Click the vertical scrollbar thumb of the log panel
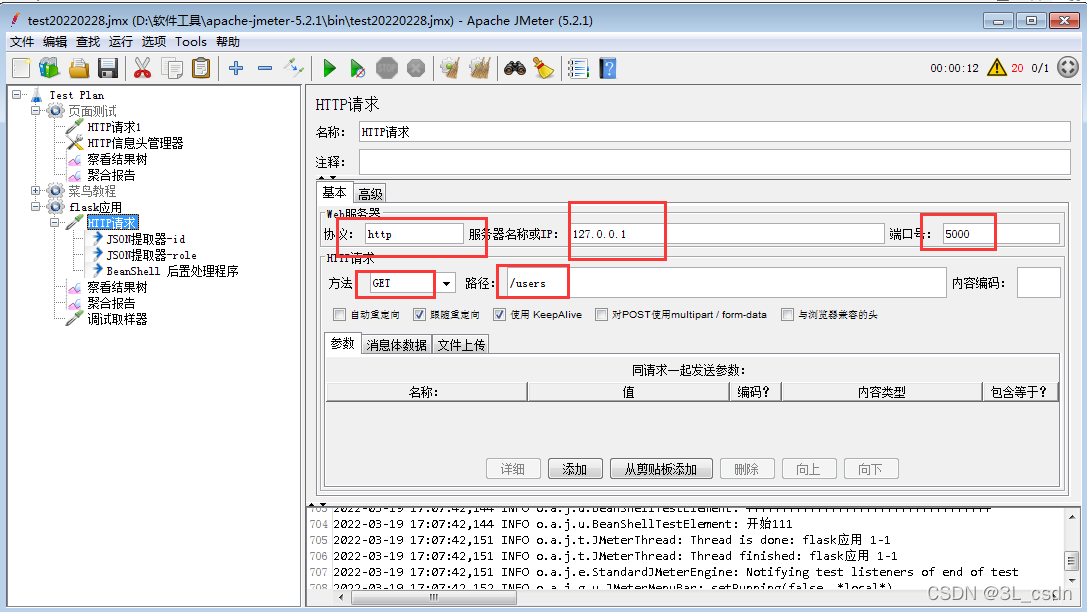This screenshot has width=1087, height=612. coord(1071,560)
